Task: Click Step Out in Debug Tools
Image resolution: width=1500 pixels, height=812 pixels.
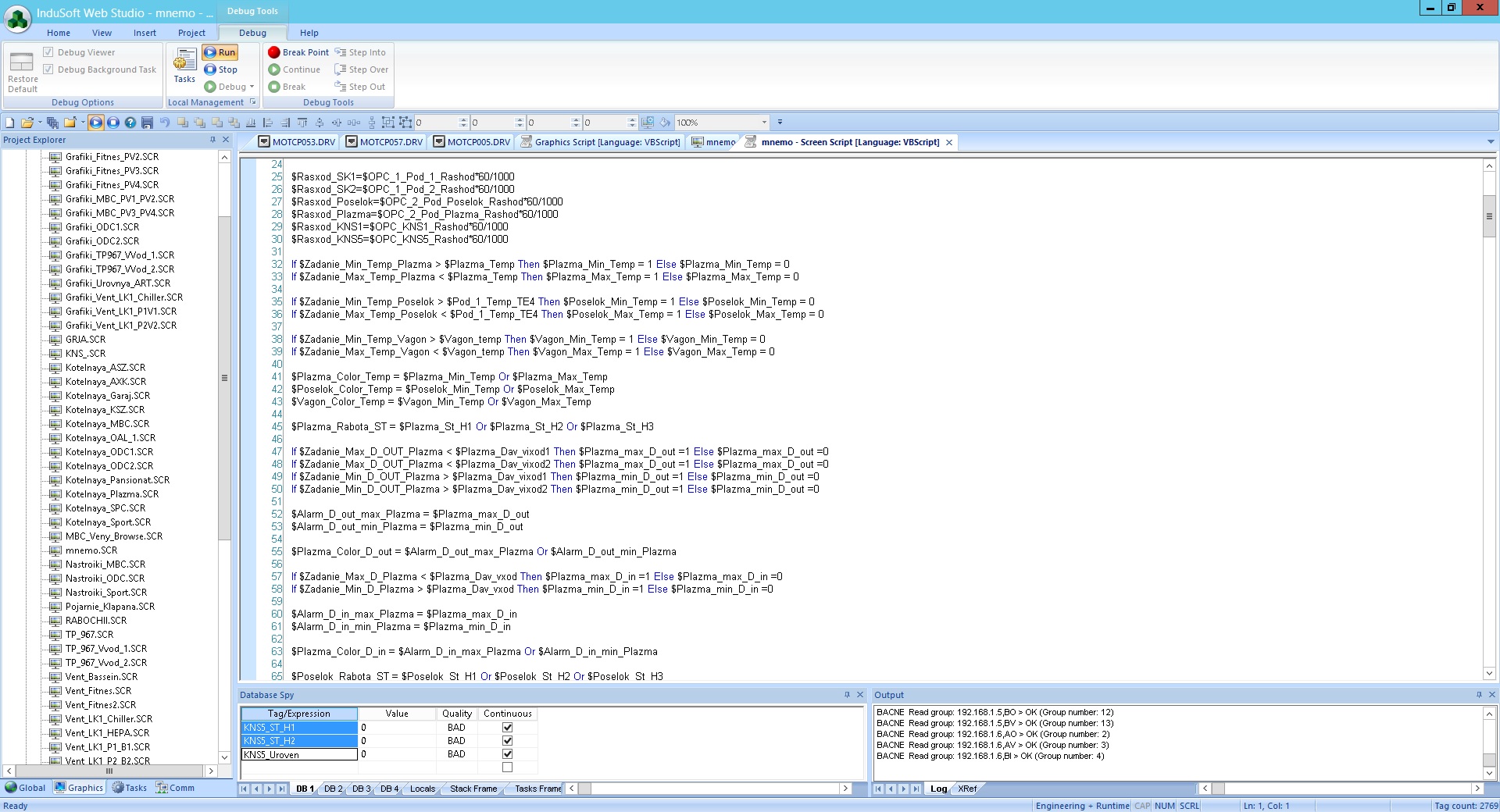Action: point(360,87)
